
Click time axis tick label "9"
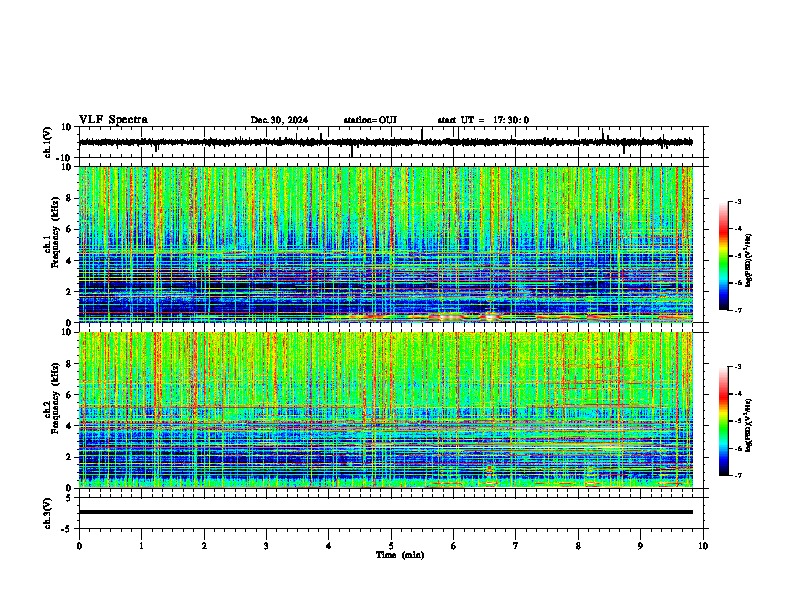click(x=640, y=546)
